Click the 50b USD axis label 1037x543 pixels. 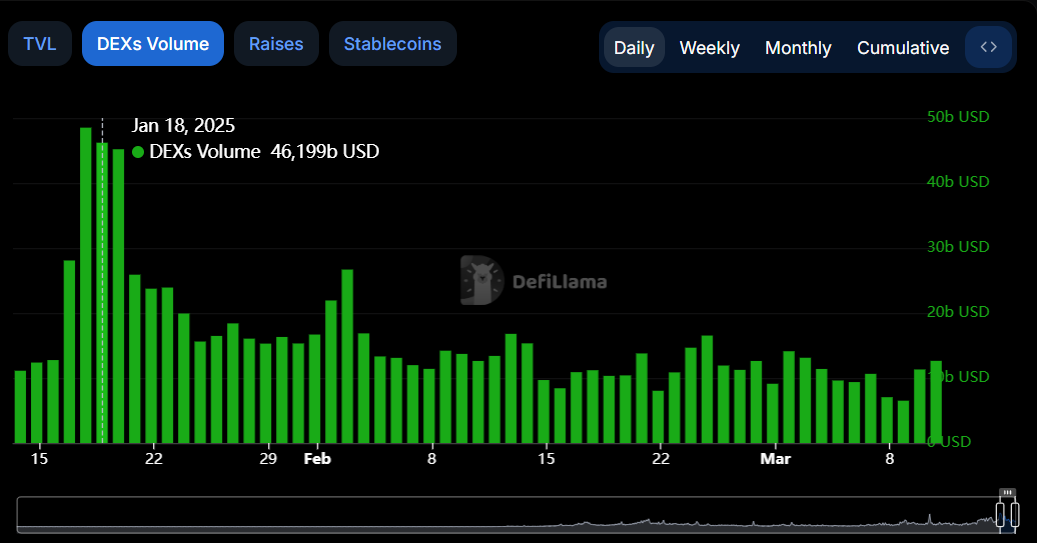point(958,117)
